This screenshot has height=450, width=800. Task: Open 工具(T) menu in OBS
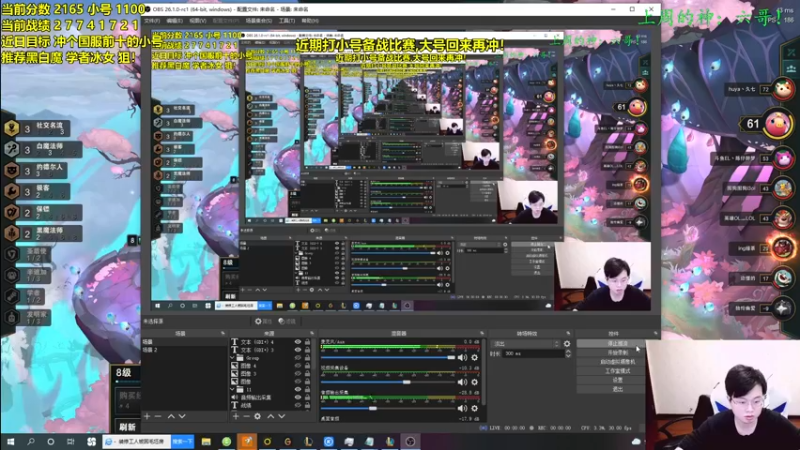coord(287,21)
